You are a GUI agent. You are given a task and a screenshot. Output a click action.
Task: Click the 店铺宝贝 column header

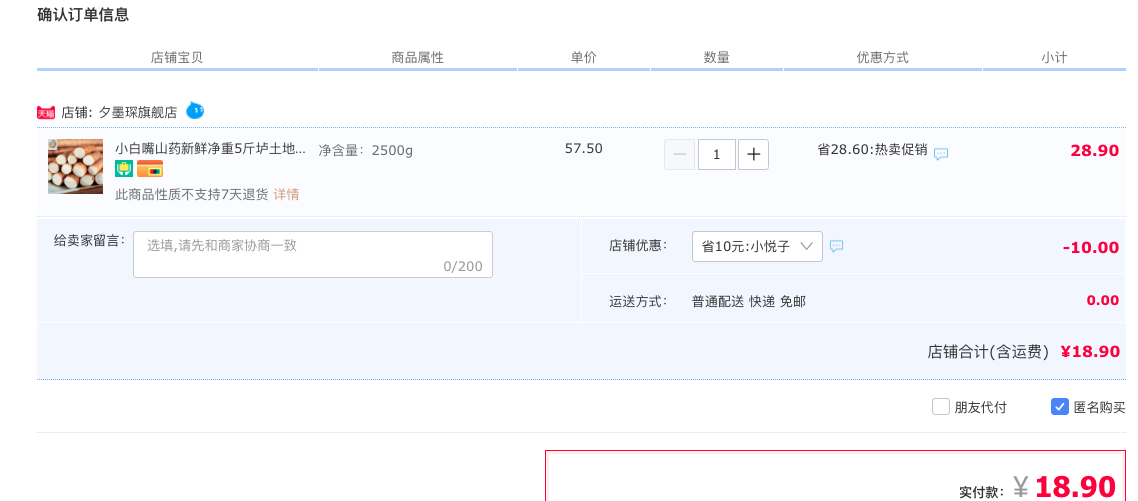tap(177, 57)
